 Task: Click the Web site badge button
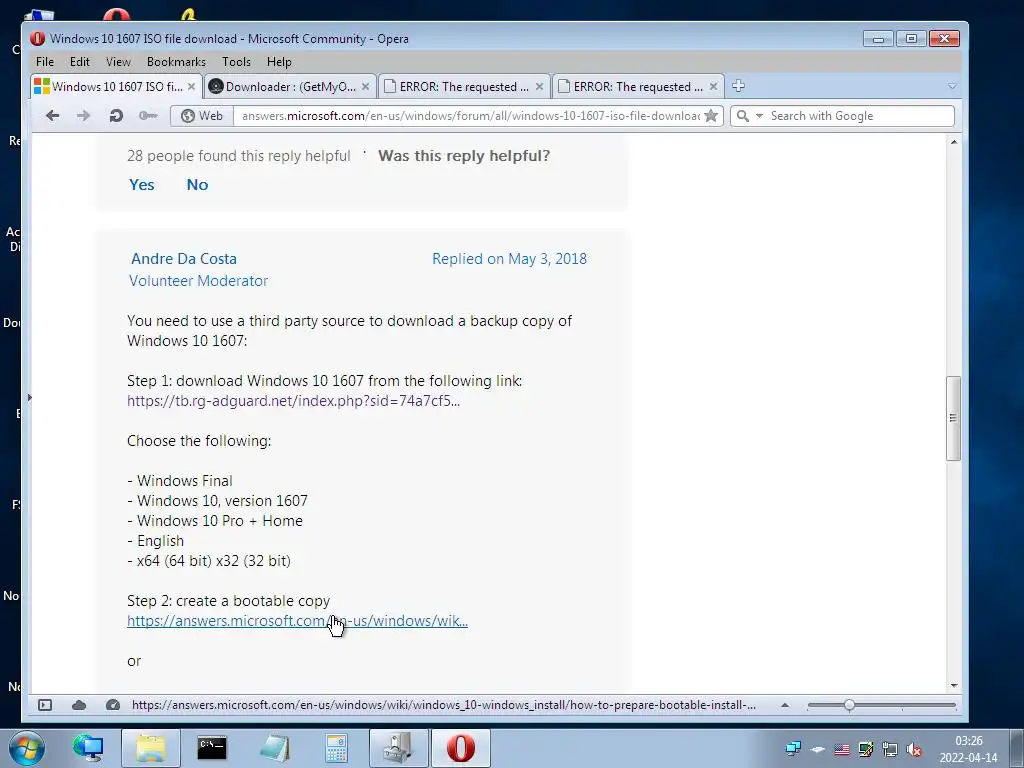click(202, 116)
